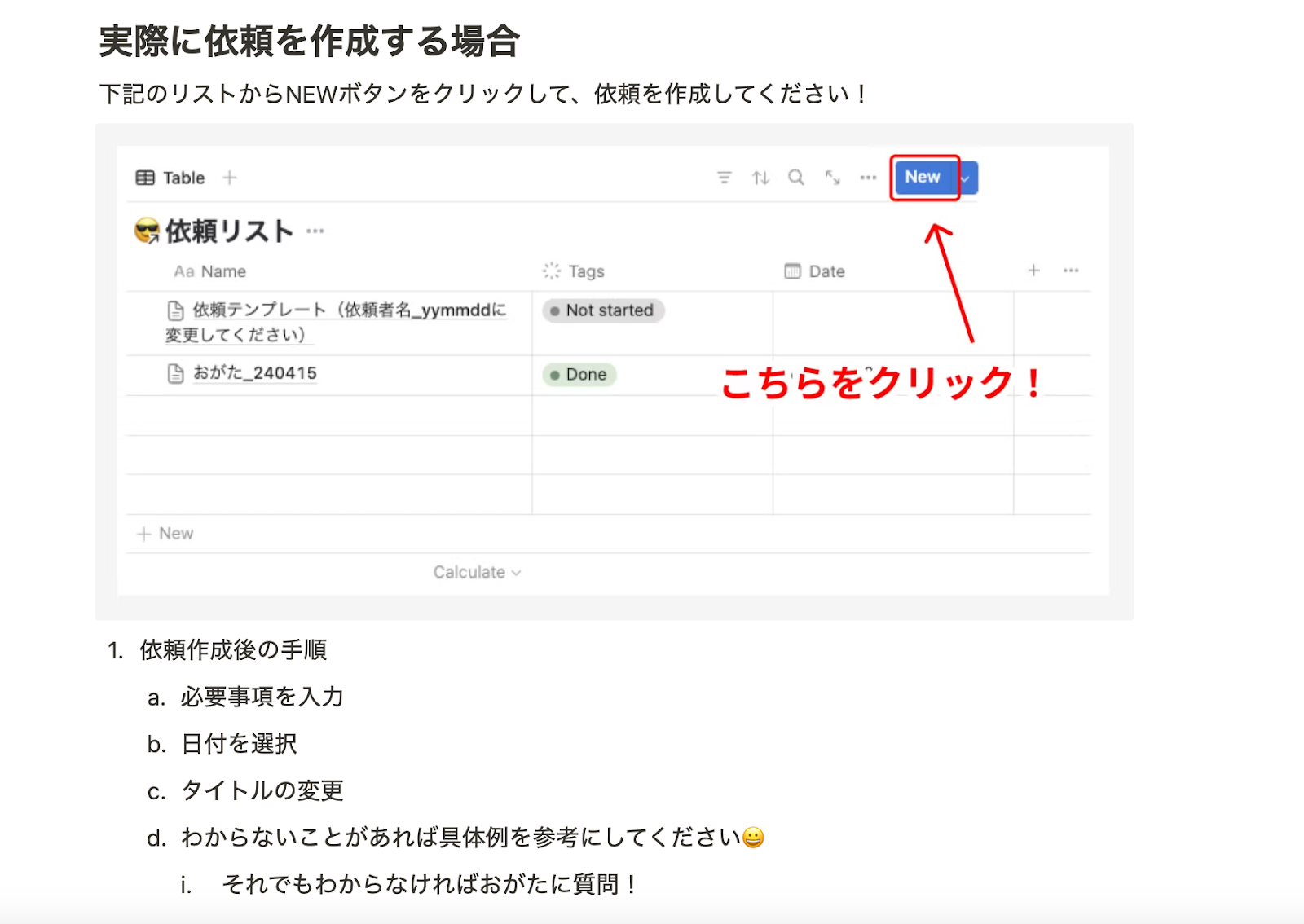
Task: Open the three-dot menu beside 依頼リスト
Action: [315, 231]
